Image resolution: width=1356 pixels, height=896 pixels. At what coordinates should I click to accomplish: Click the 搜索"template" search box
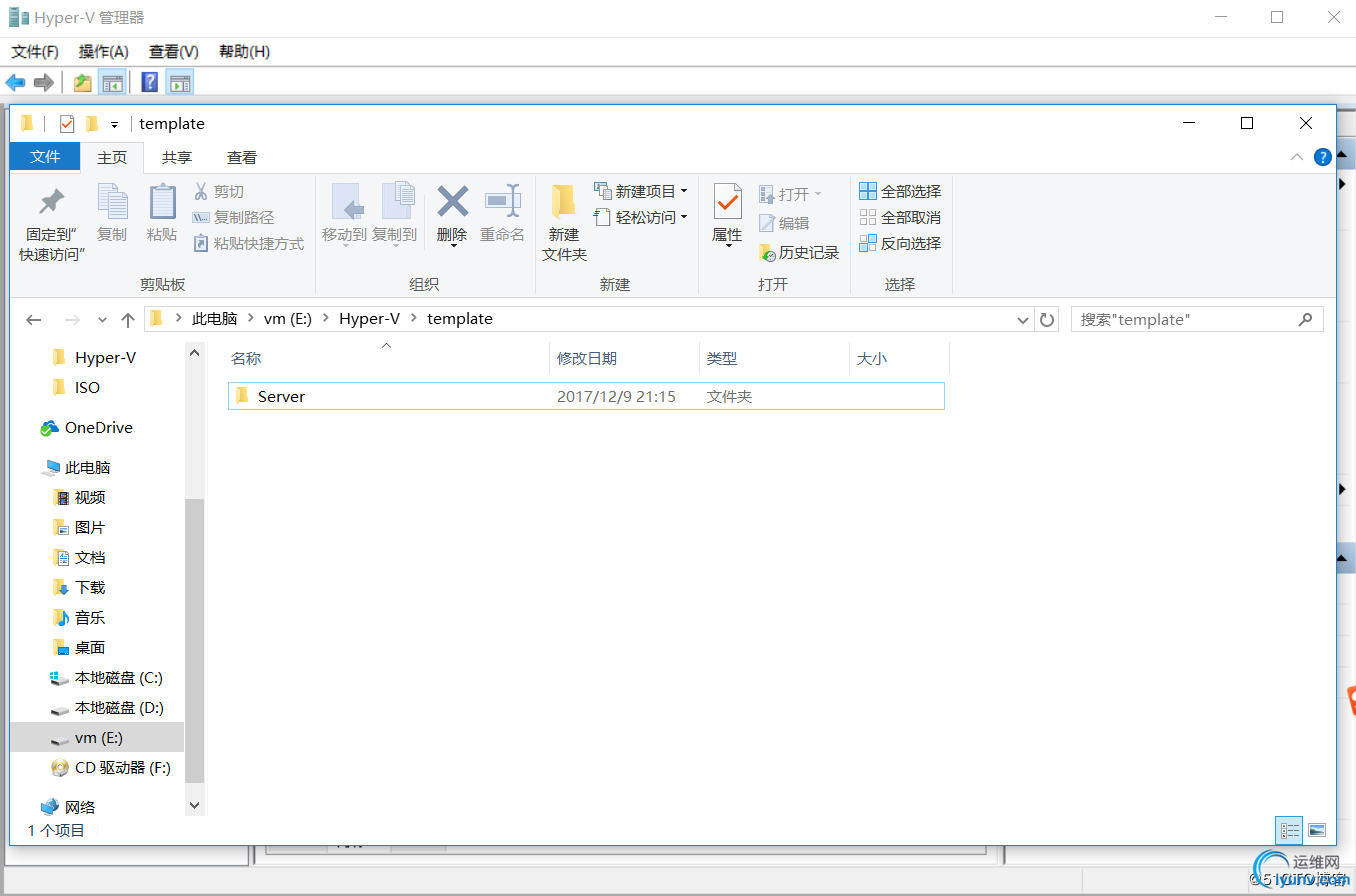1197,319
